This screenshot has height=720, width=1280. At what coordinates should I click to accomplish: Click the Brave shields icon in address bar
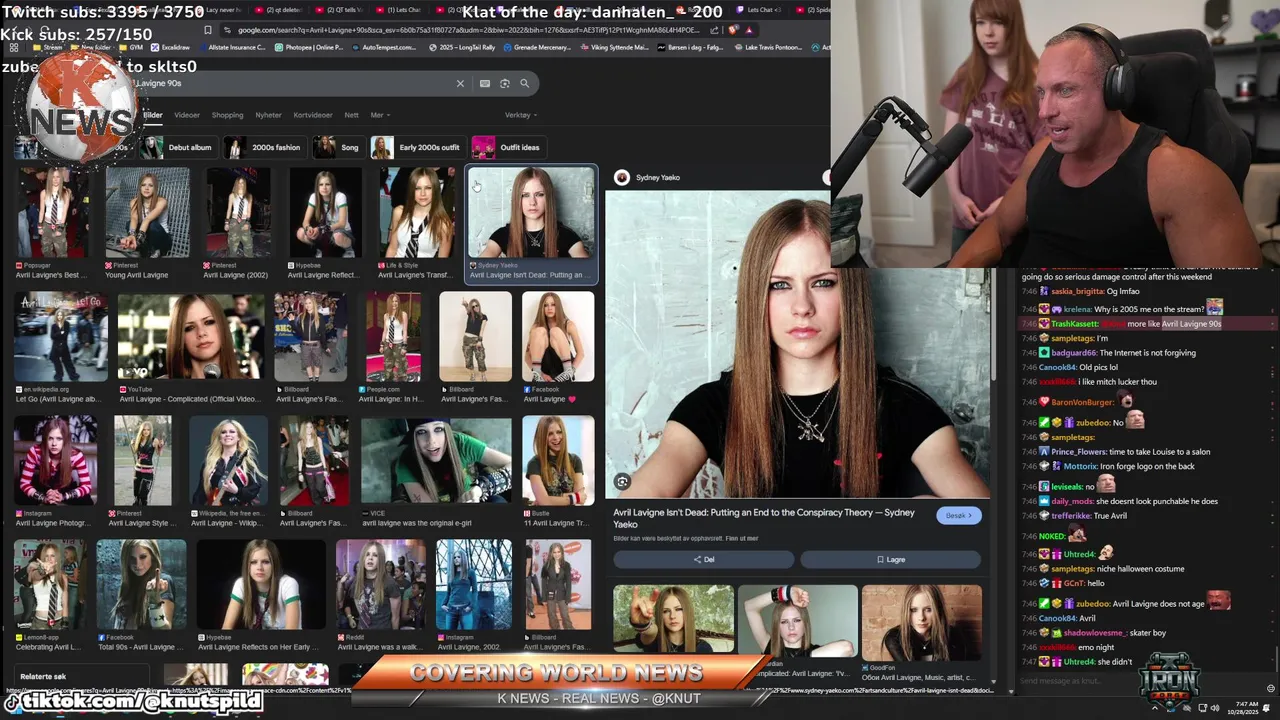click(734, 30)
